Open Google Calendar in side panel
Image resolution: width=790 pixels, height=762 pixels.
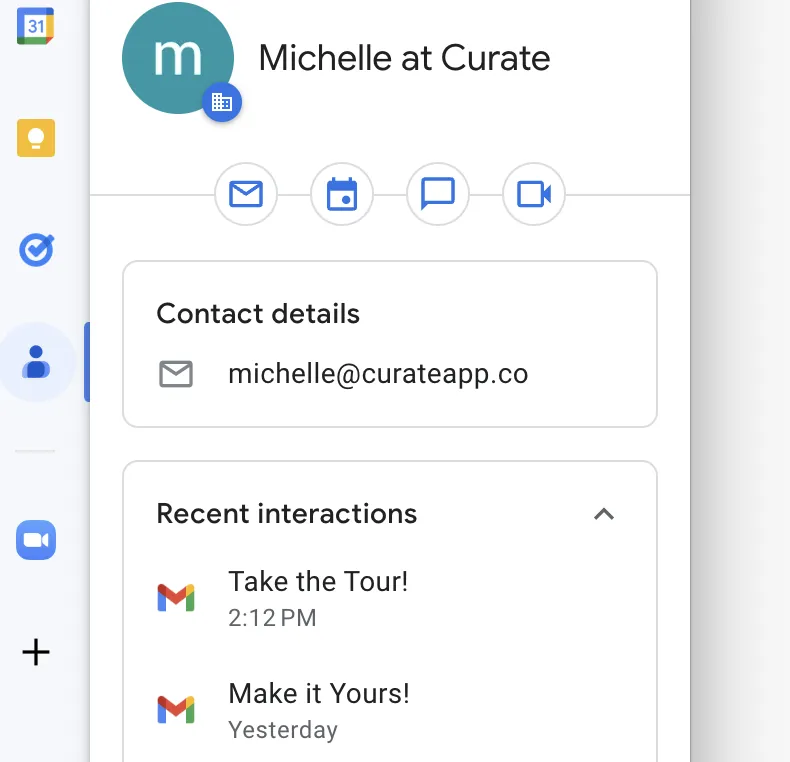pos(36,26)
